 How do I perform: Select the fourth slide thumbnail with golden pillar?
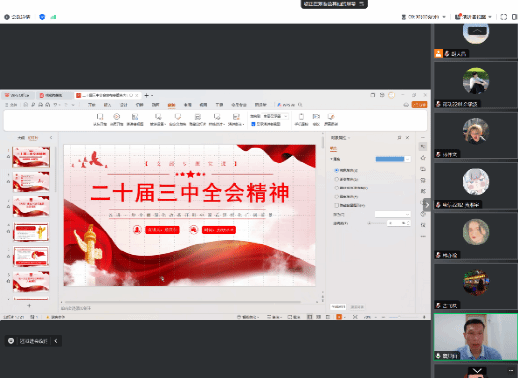point(31,232)
